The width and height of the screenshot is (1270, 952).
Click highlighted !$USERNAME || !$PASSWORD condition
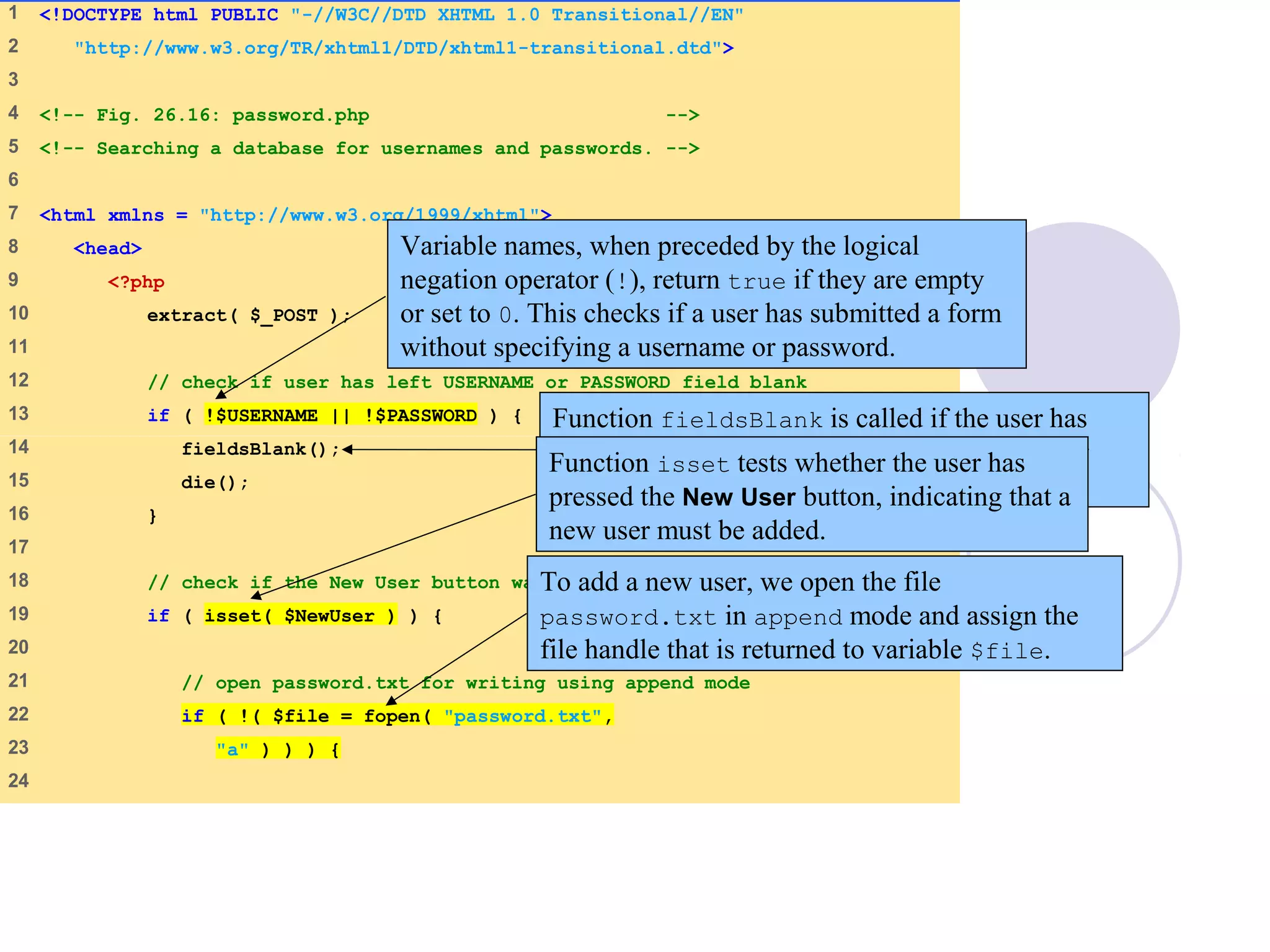341,415
